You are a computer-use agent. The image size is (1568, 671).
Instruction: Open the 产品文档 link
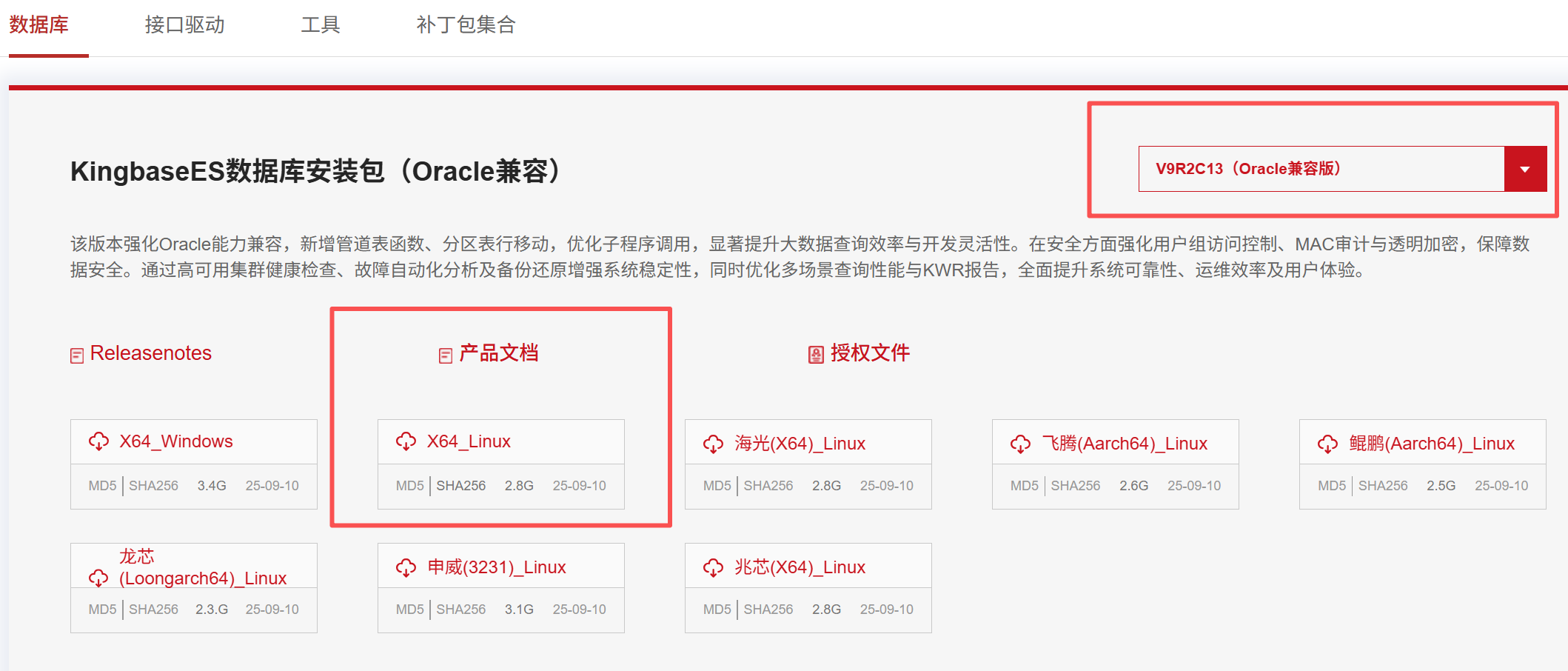(498, 353)
